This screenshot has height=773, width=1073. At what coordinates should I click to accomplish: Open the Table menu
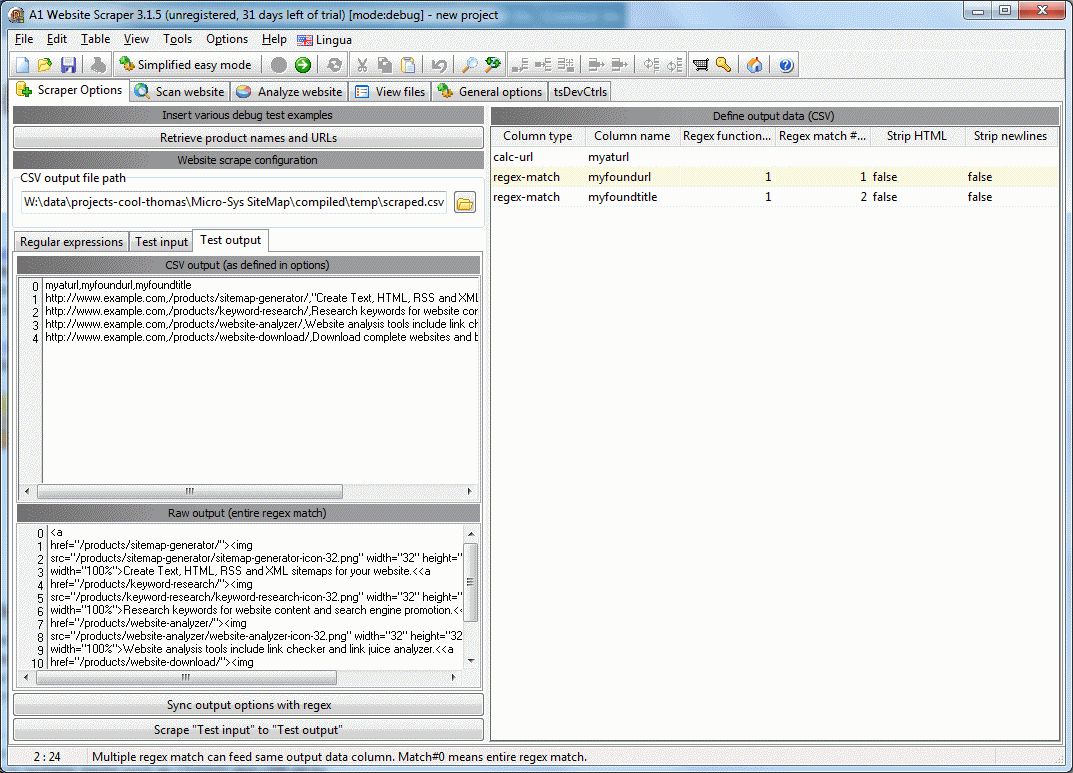click(x=95, y=39)
